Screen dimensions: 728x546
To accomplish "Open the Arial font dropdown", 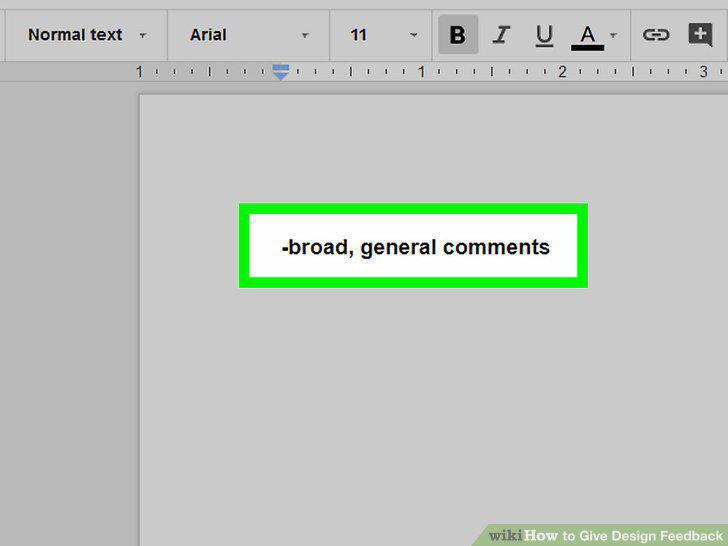I will 249,35.
